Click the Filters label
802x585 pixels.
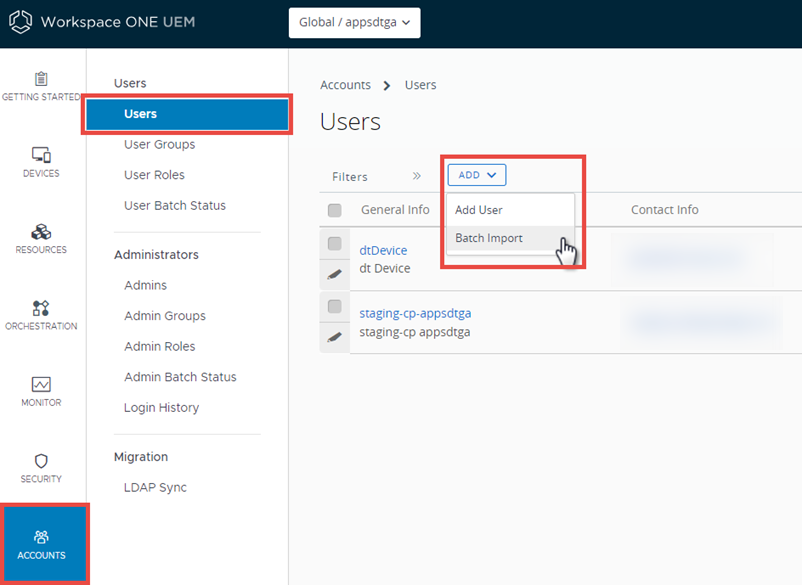pos(350,177)
